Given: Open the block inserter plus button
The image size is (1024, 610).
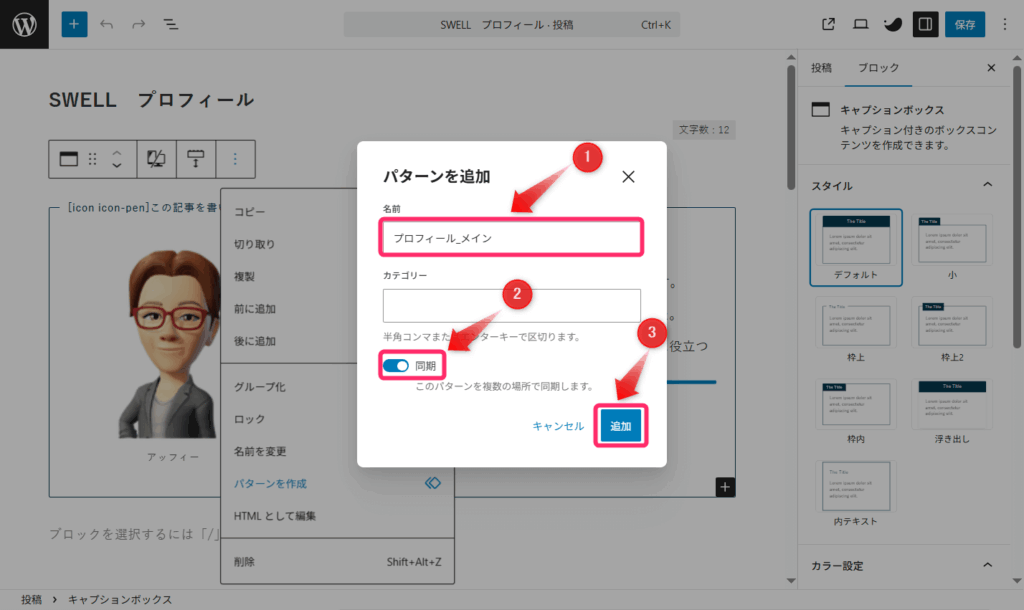Looking at the screenshot, I should [74, 24].
